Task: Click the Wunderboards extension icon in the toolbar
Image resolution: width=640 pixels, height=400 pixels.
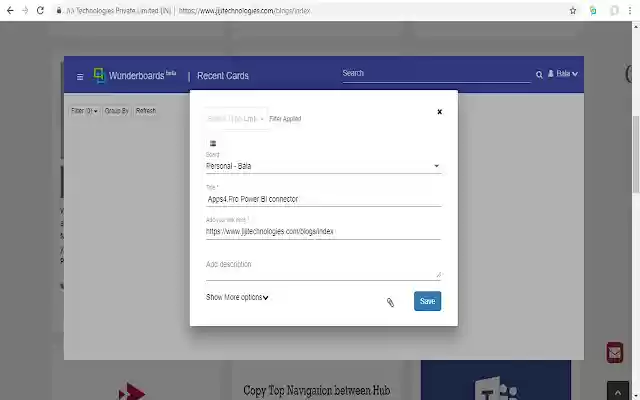Action: coord(593,11)
